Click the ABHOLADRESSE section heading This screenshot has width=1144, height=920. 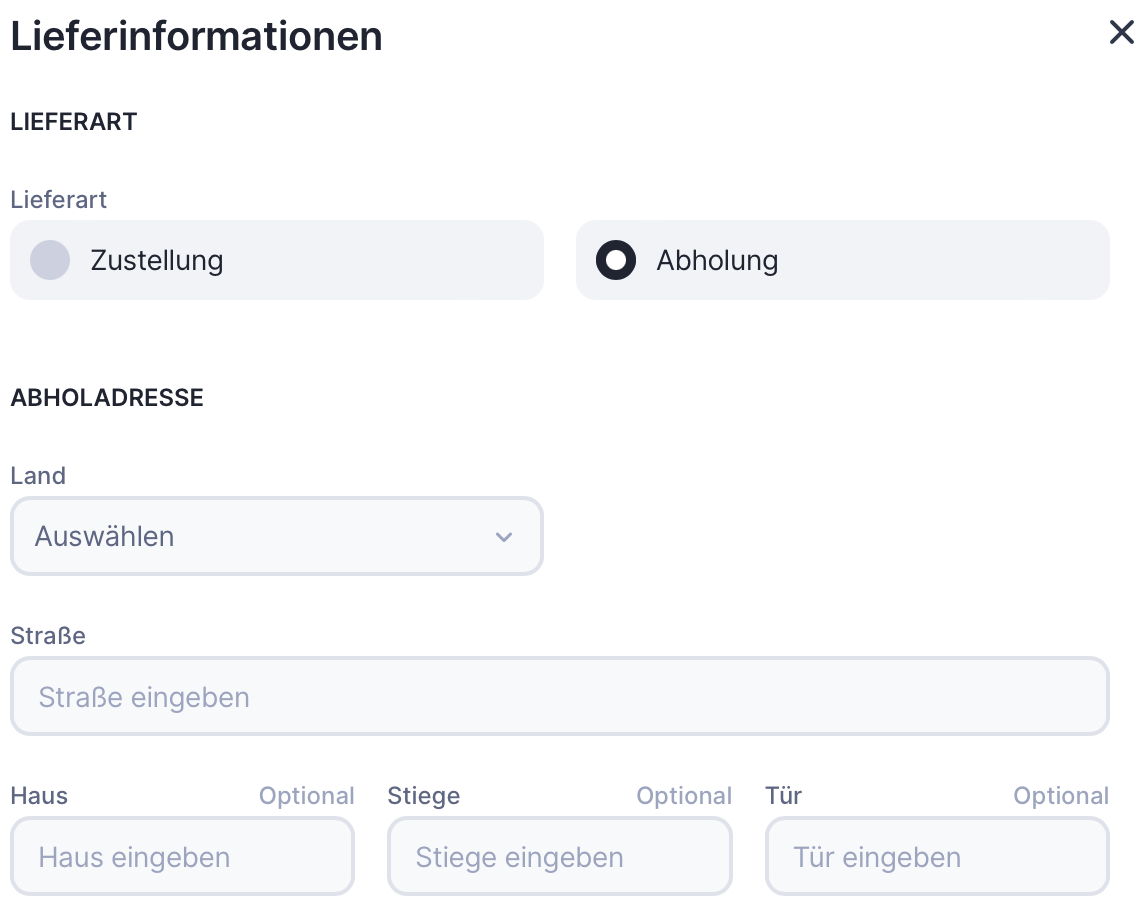[x=107, y=398]
